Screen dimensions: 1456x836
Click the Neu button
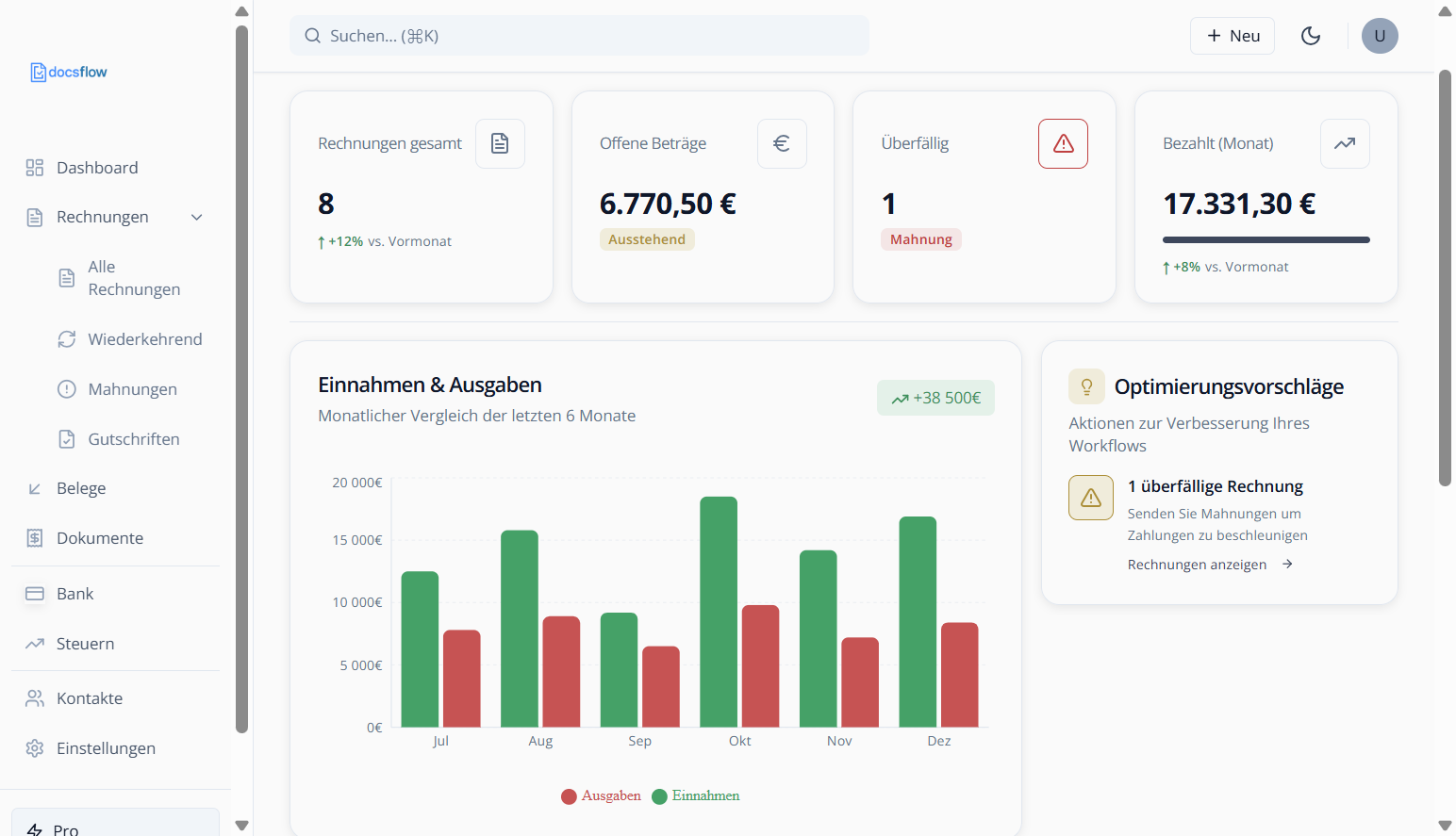pos(1232,36)
